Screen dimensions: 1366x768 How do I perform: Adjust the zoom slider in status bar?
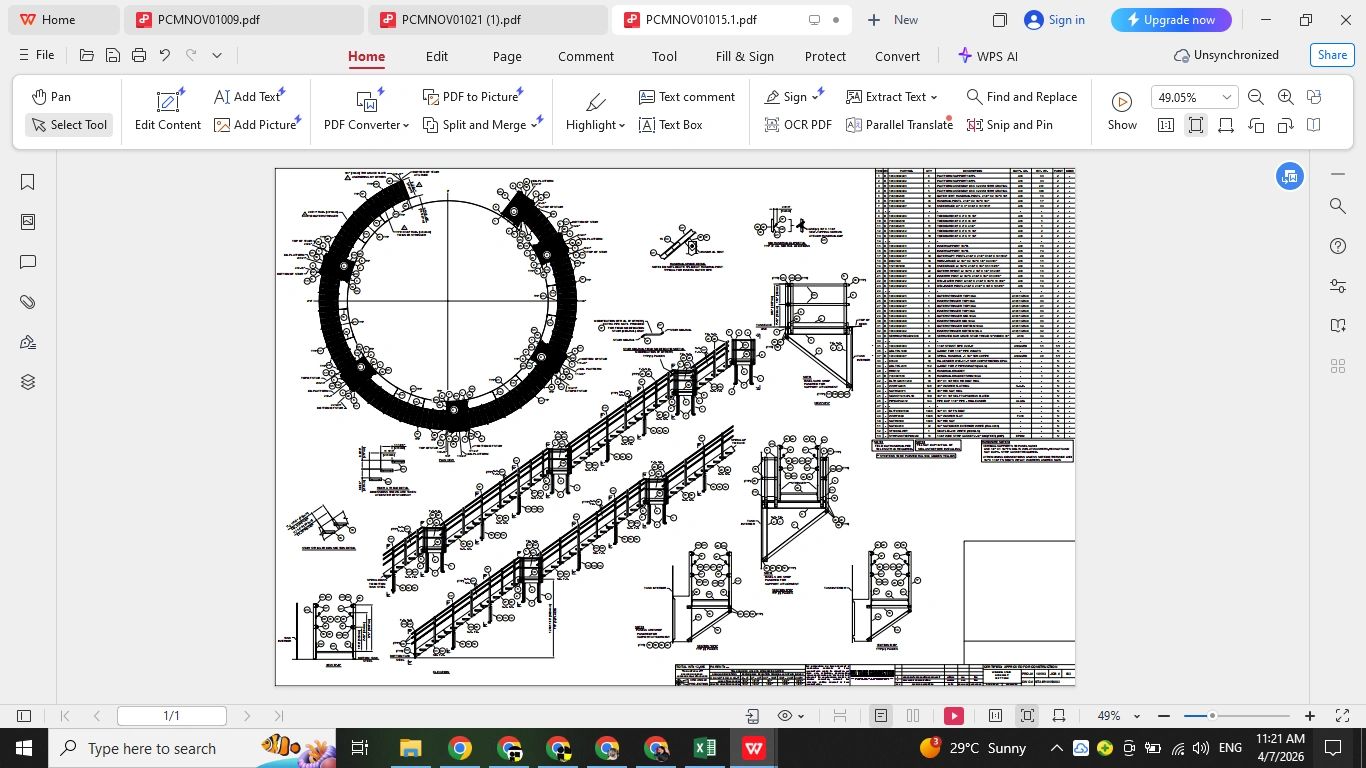coord(1212,716)
